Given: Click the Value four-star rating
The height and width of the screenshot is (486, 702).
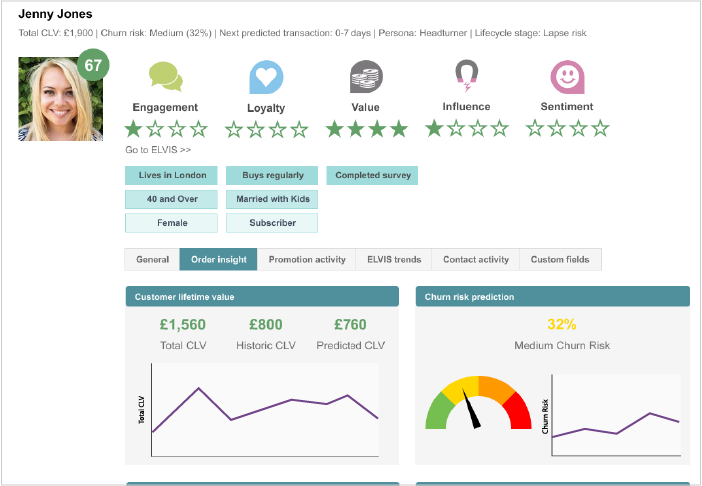Looking at the screenshot, I should (x=366, y=128).
